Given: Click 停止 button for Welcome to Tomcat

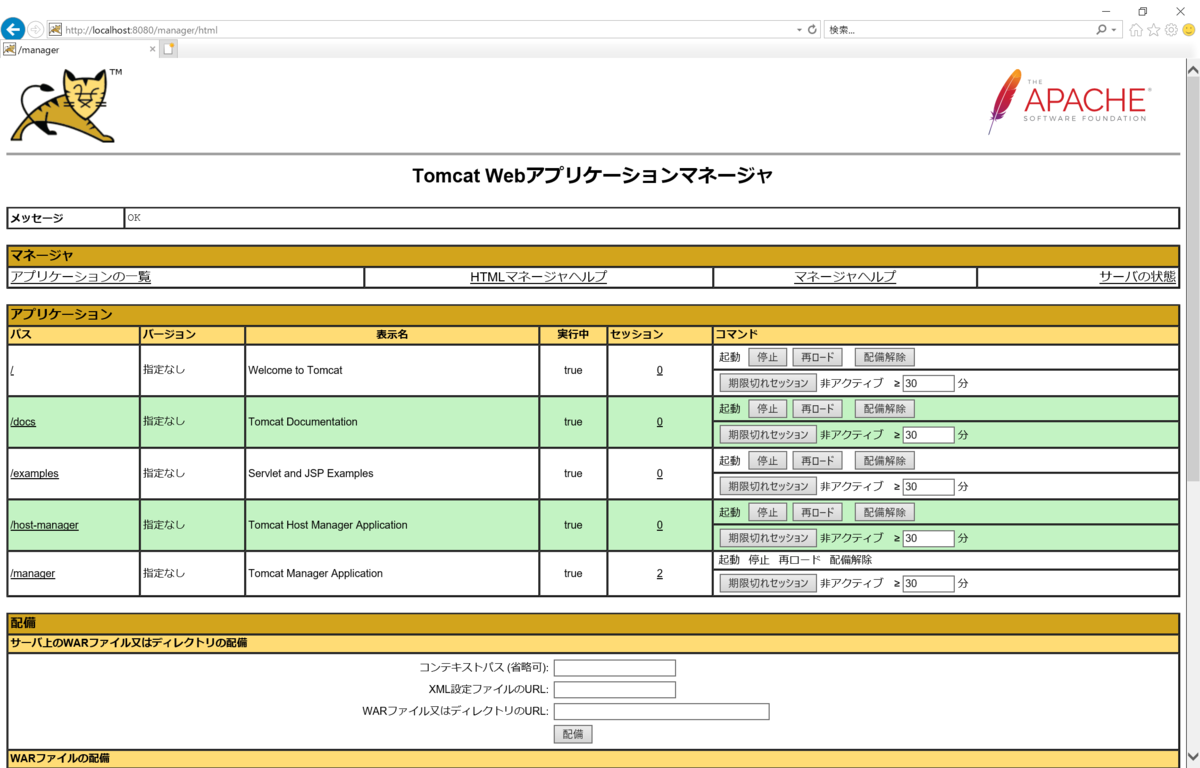Looking at the screenshot, I should (x=767, y=357).
